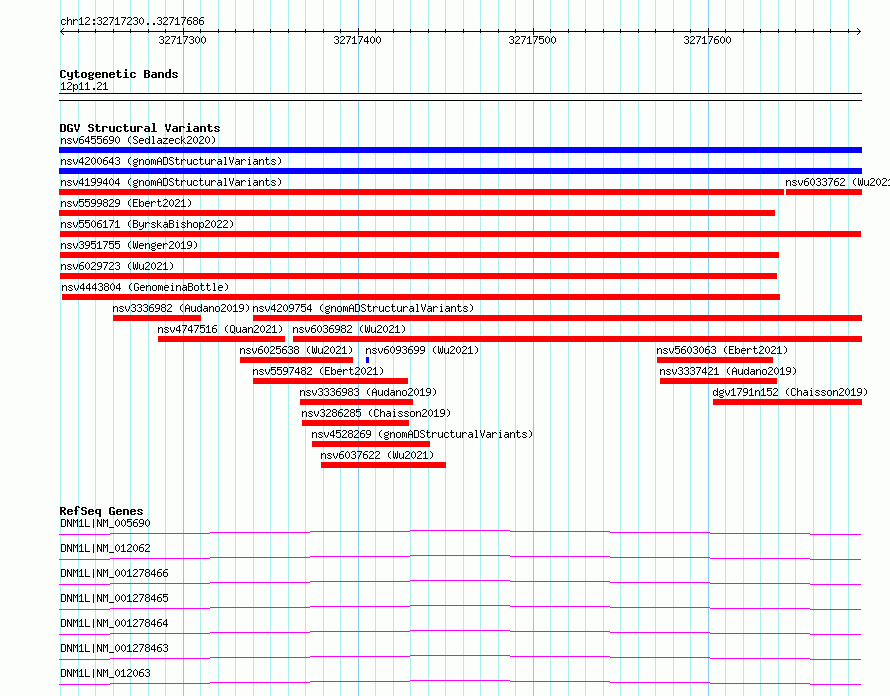This screenshot has height=696, width=890.
Task: Click the small blue nsv6093699 marker
Action: 368,360
